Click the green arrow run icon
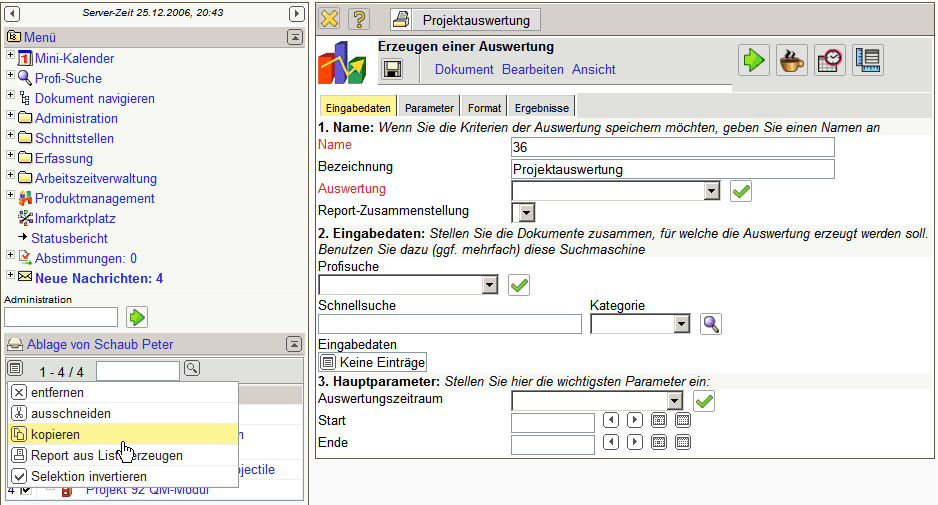The height and width of the screenshot is (505, 938). pos(753,60)
